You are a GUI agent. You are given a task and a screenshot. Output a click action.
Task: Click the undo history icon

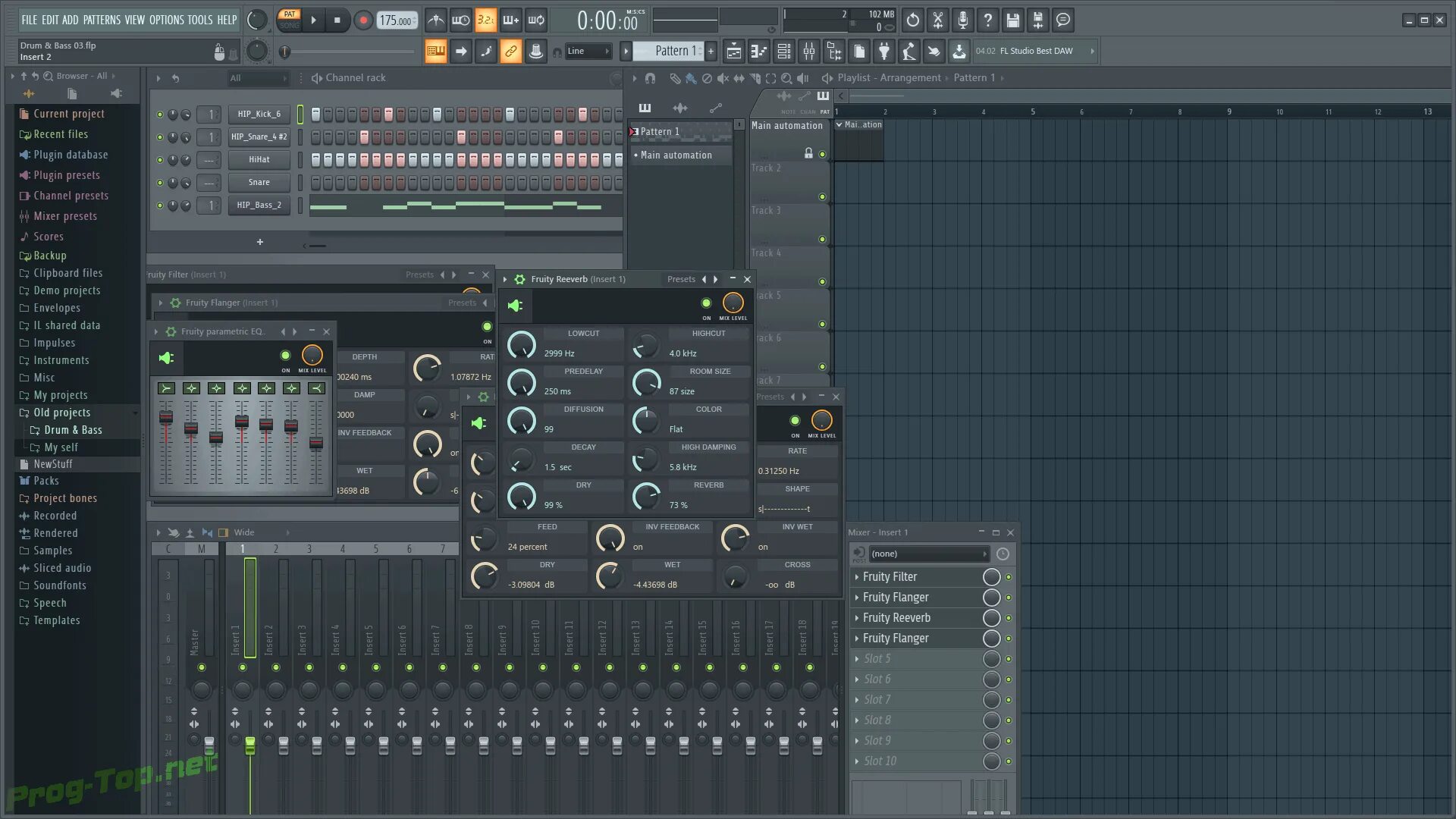tap(913, 20)
